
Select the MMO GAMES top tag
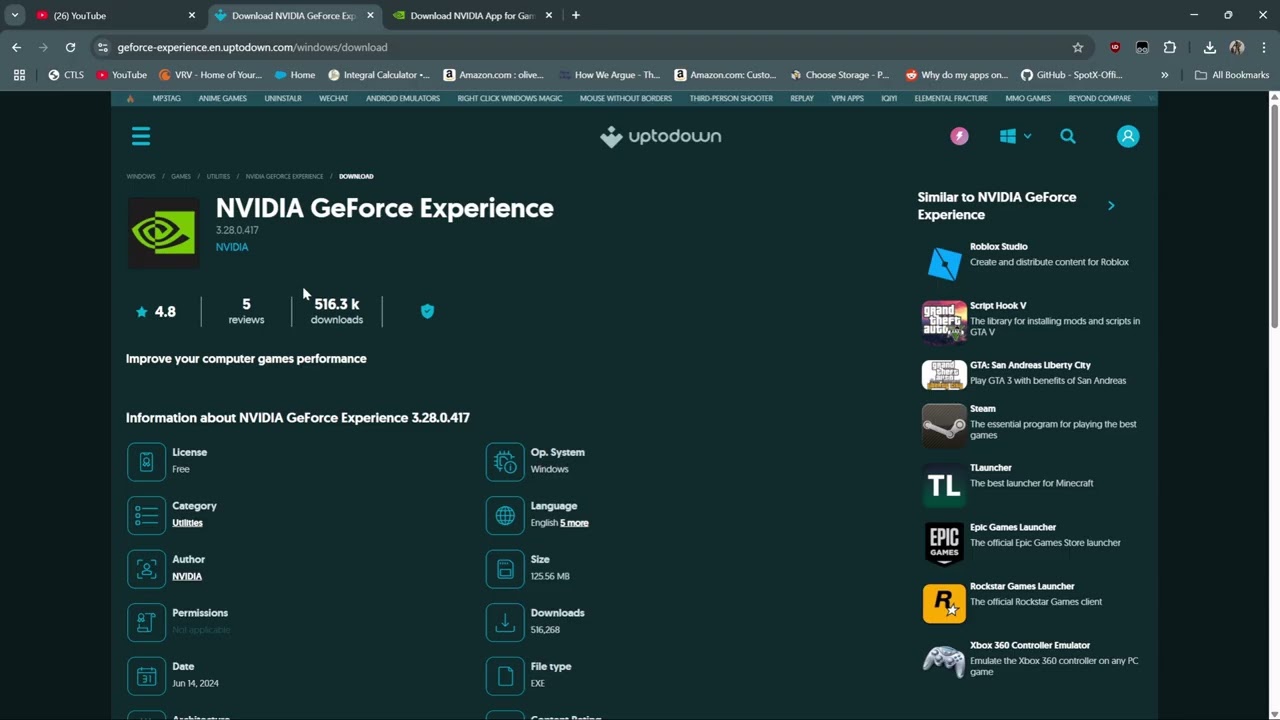click(x=1028, y=99)
